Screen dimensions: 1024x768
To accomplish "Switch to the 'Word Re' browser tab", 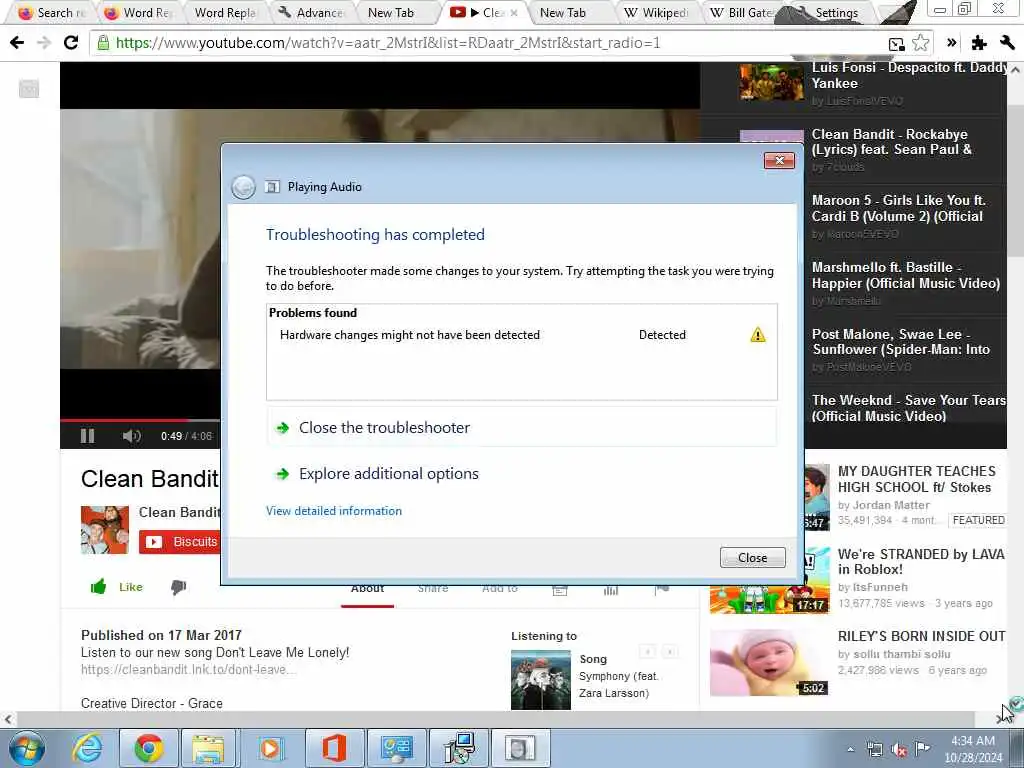I will coord(140,12).
